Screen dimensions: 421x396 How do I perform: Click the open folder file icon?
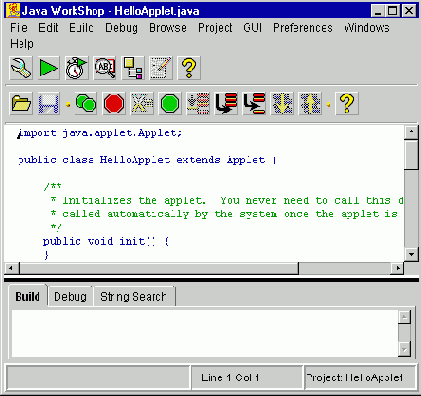[x=21, y=104]
